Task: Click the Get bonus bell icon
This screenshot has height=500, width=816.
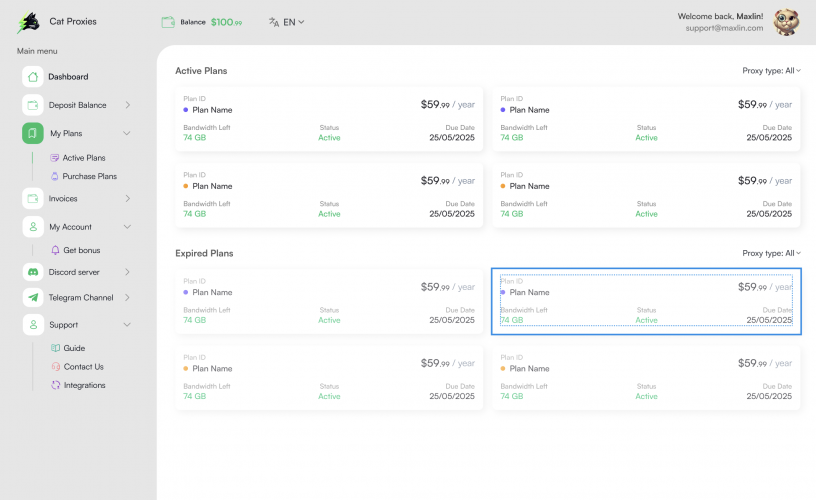Action: (x=55, y=250)
